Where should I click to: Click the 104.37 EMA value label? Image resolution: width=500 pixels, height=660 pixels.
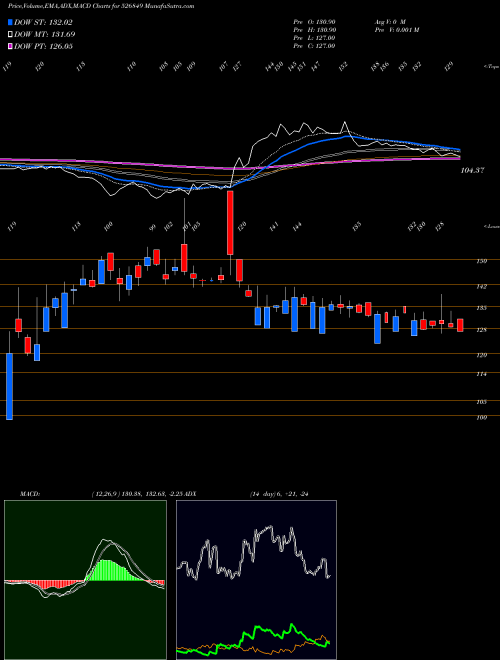(473, 170)
